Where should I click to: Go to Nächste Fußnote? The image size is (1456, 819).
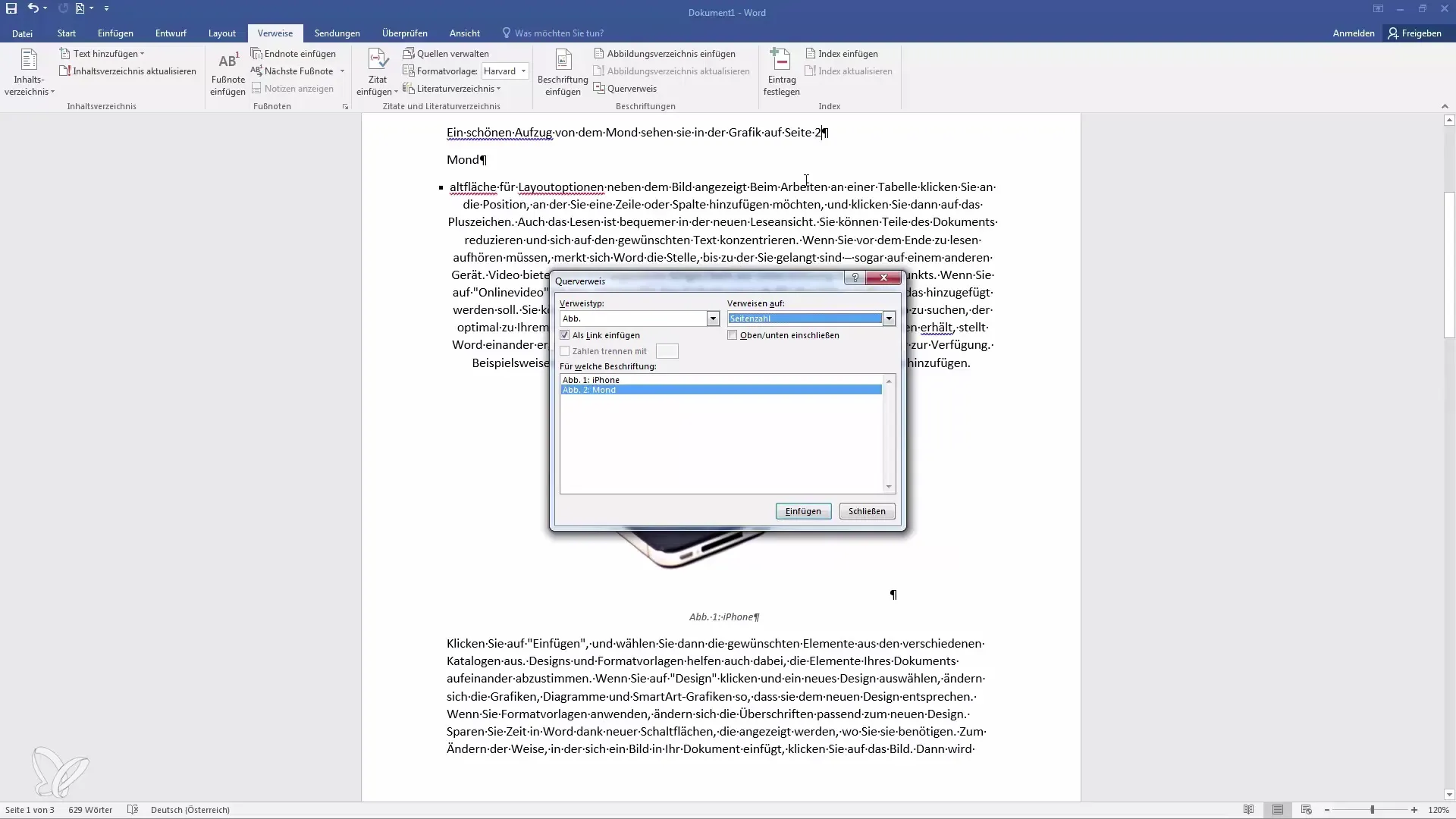[292, 71]
